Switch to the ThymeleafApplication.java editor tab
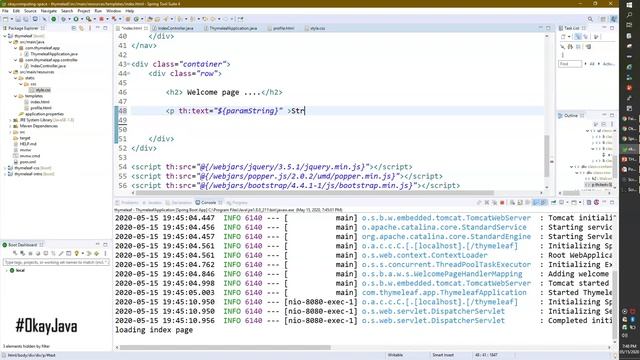Viewport: 640px width, 360px height. pyautogui.click(x=233, y=28)
